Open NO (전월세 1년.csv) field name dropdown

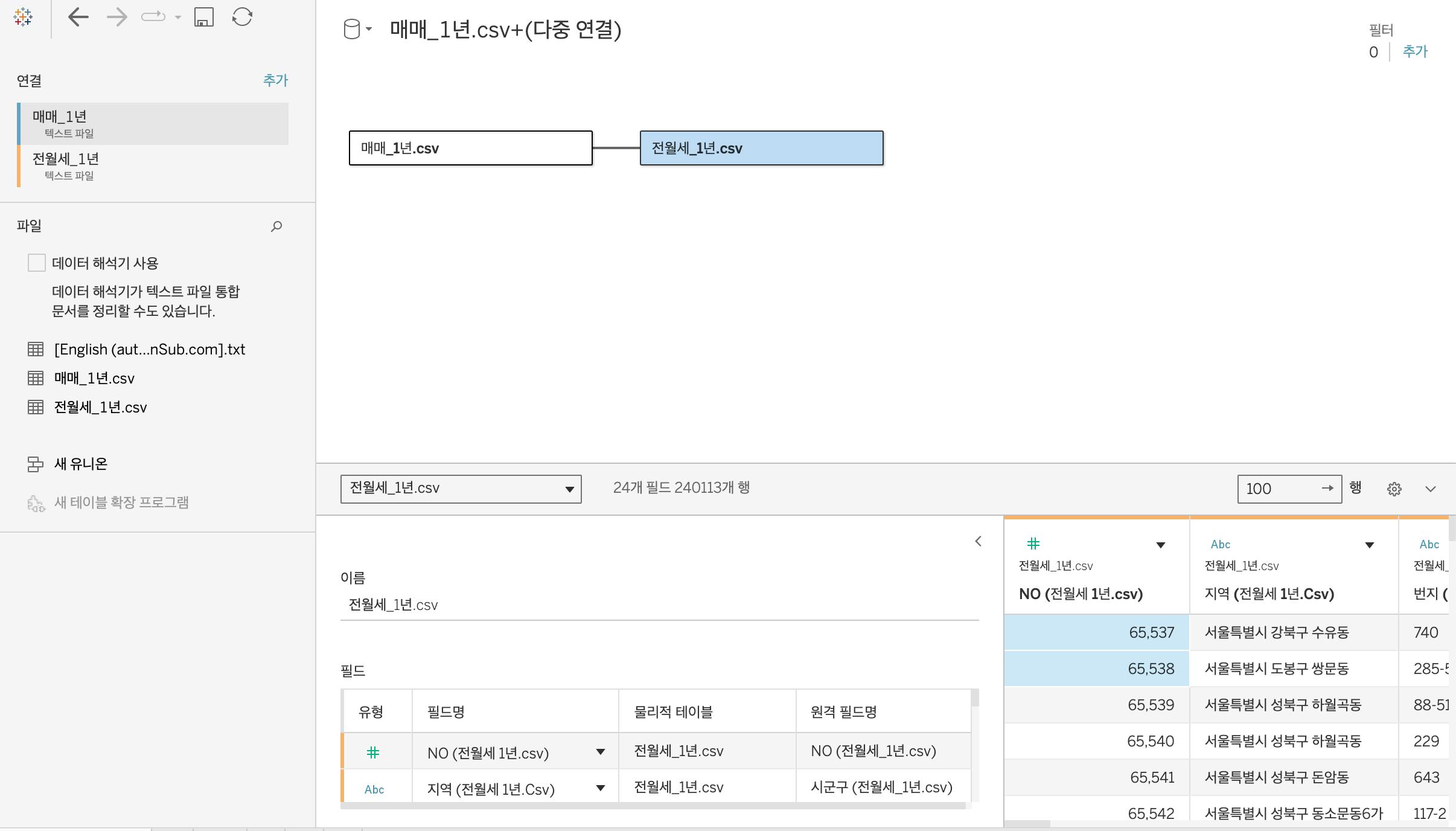coord(600,752)
